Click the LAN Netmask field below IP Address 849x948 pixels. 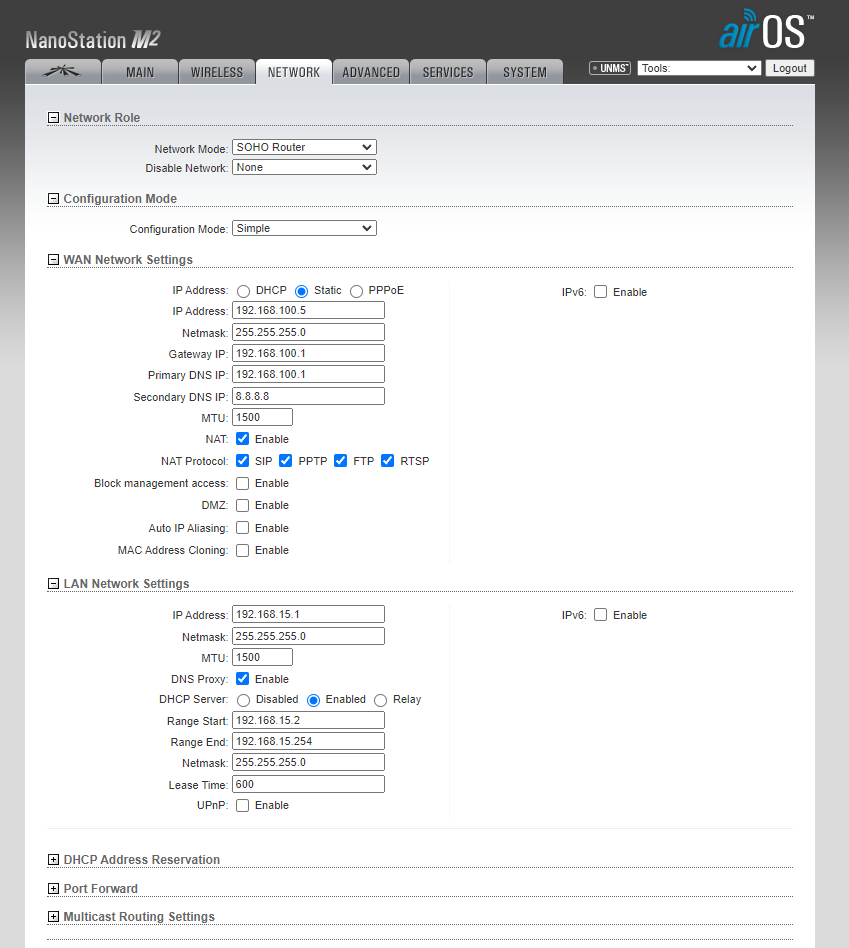click(x=308, y=636)
